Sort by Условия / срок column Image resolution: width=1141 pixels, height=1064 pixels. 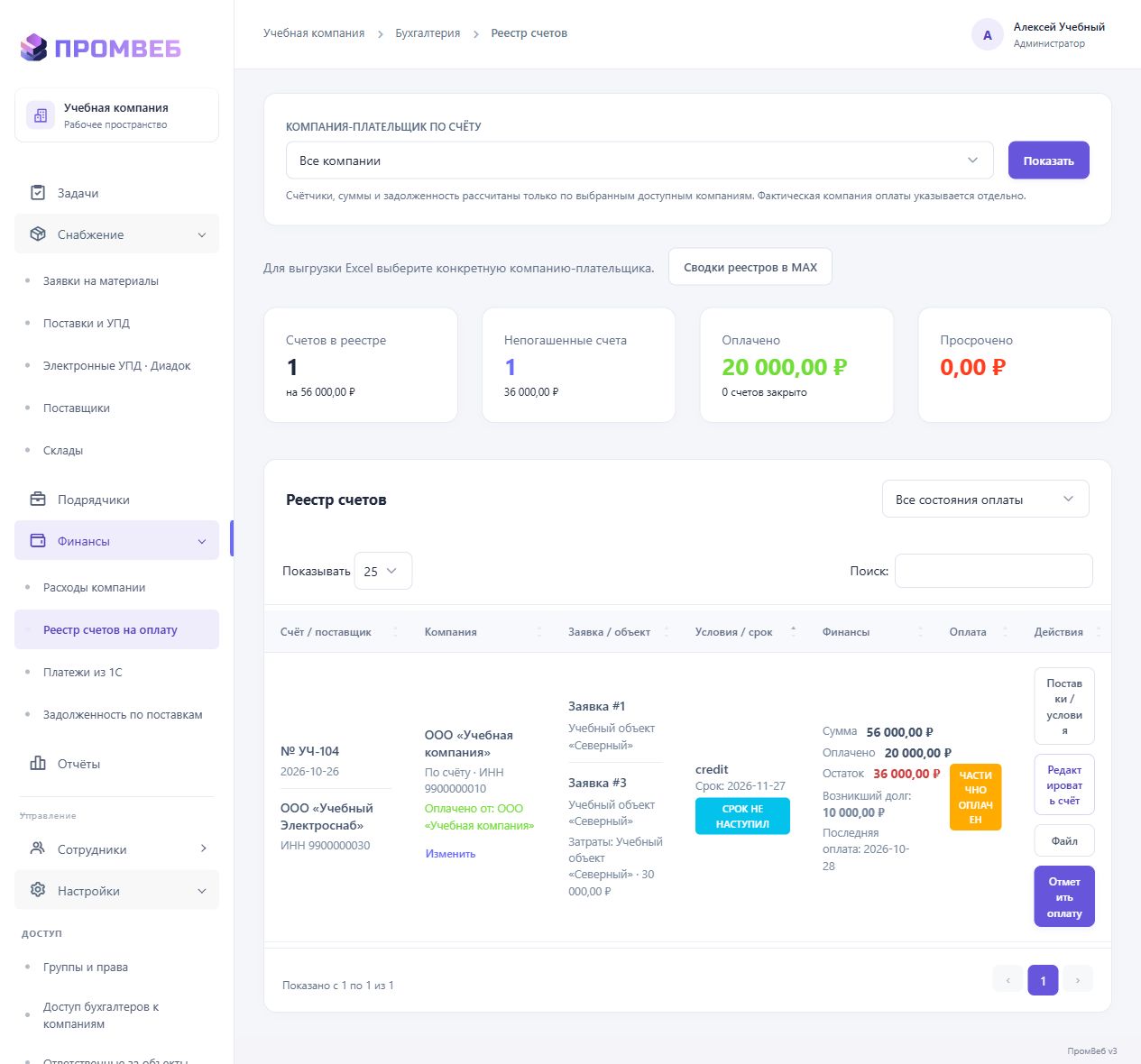743,632
